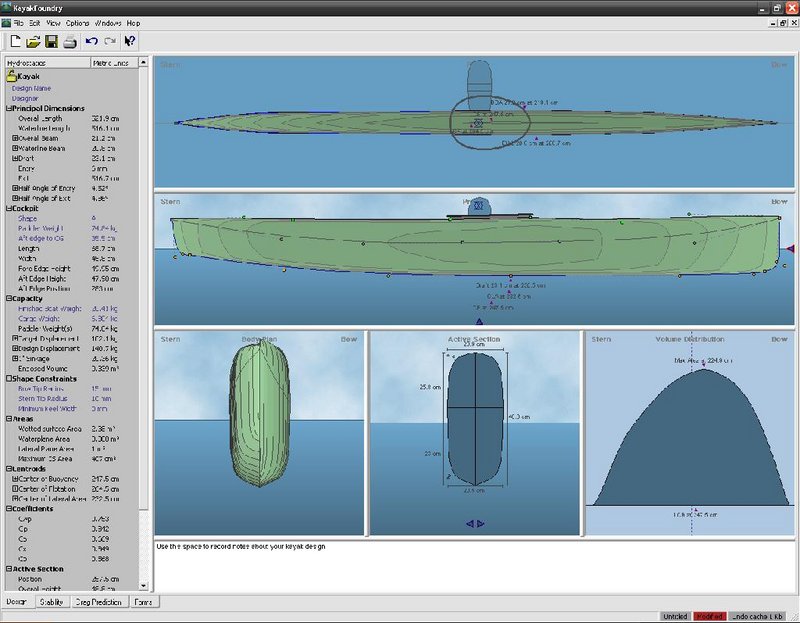Click the properties panel scroll-up arrow
This screenshot has width=800, height=623.
click(143, 62)
